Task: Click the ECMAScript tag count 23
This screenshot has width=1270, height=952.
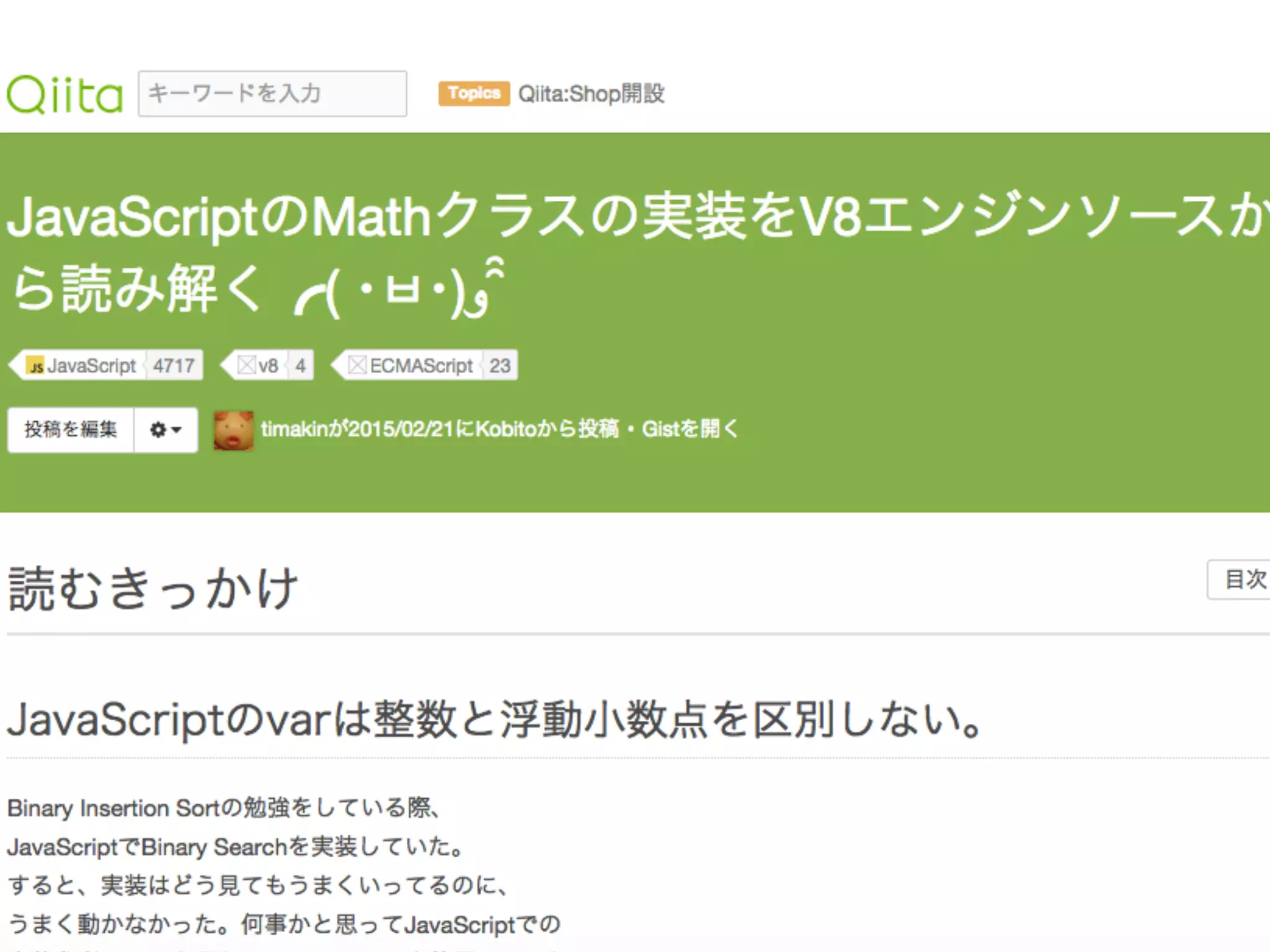Action: tap(500, 366)
